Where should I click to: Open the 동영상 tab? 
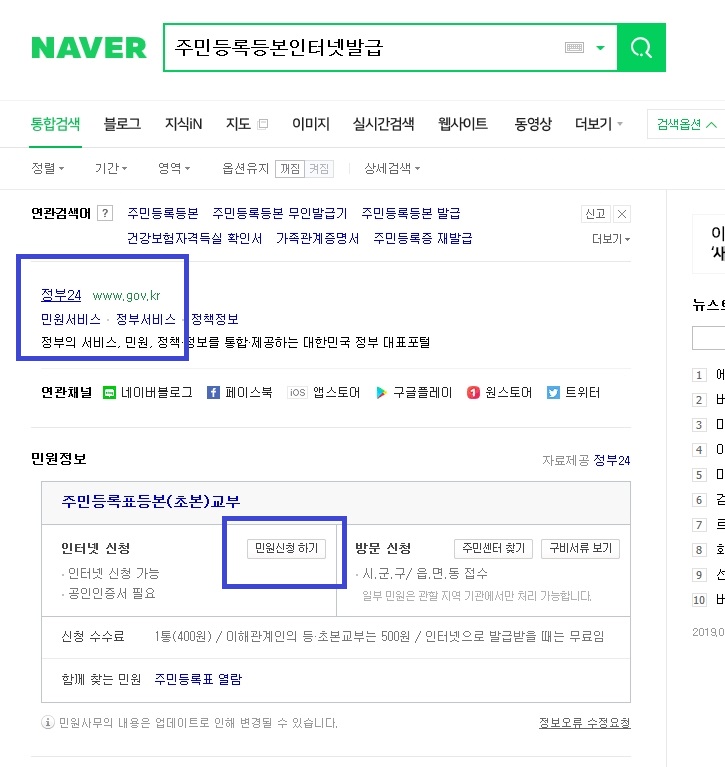[x=533, y=124]
